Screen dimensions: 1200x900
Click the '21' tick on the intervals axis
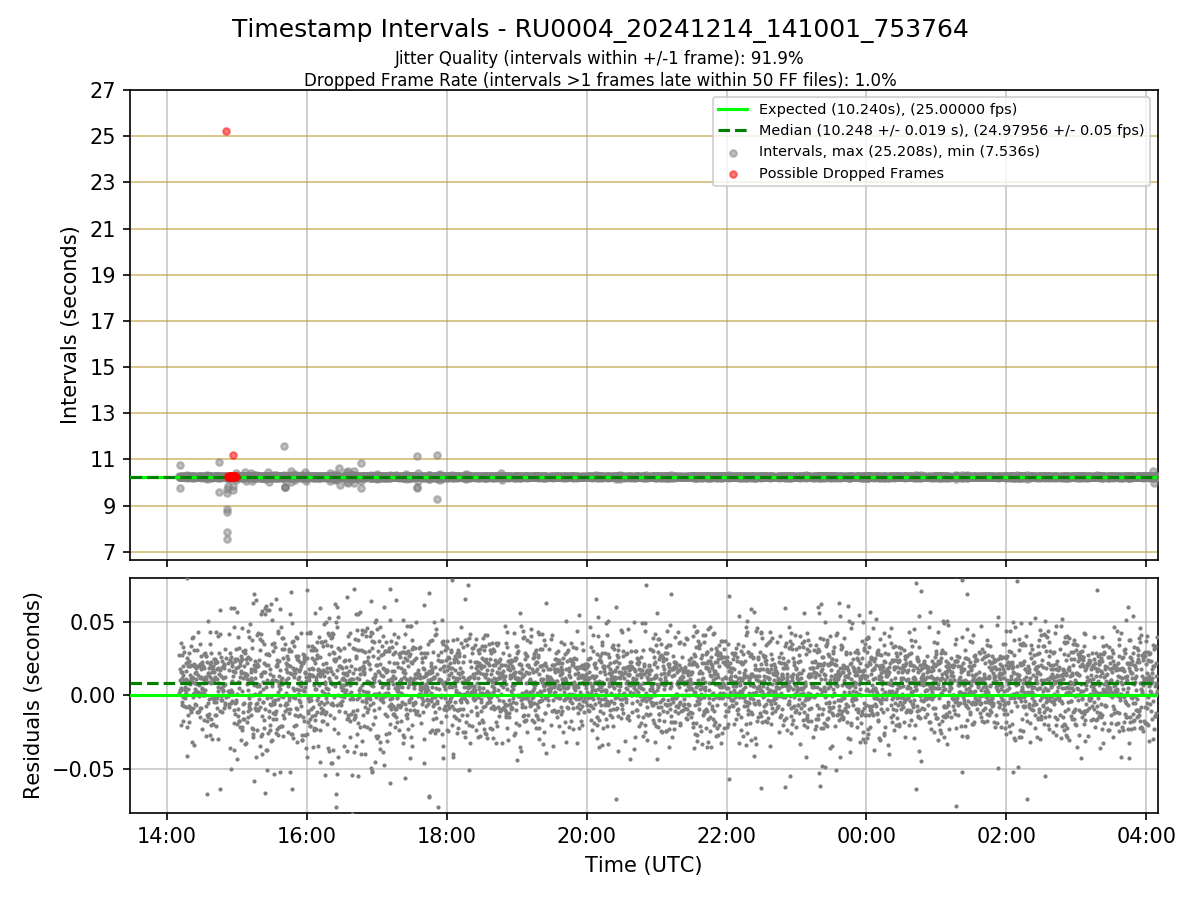point(105,229)
